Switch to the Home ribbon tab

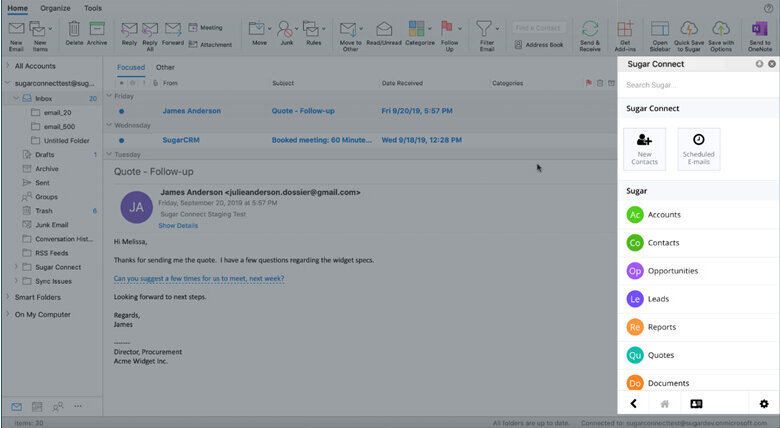tap(17, 8)
